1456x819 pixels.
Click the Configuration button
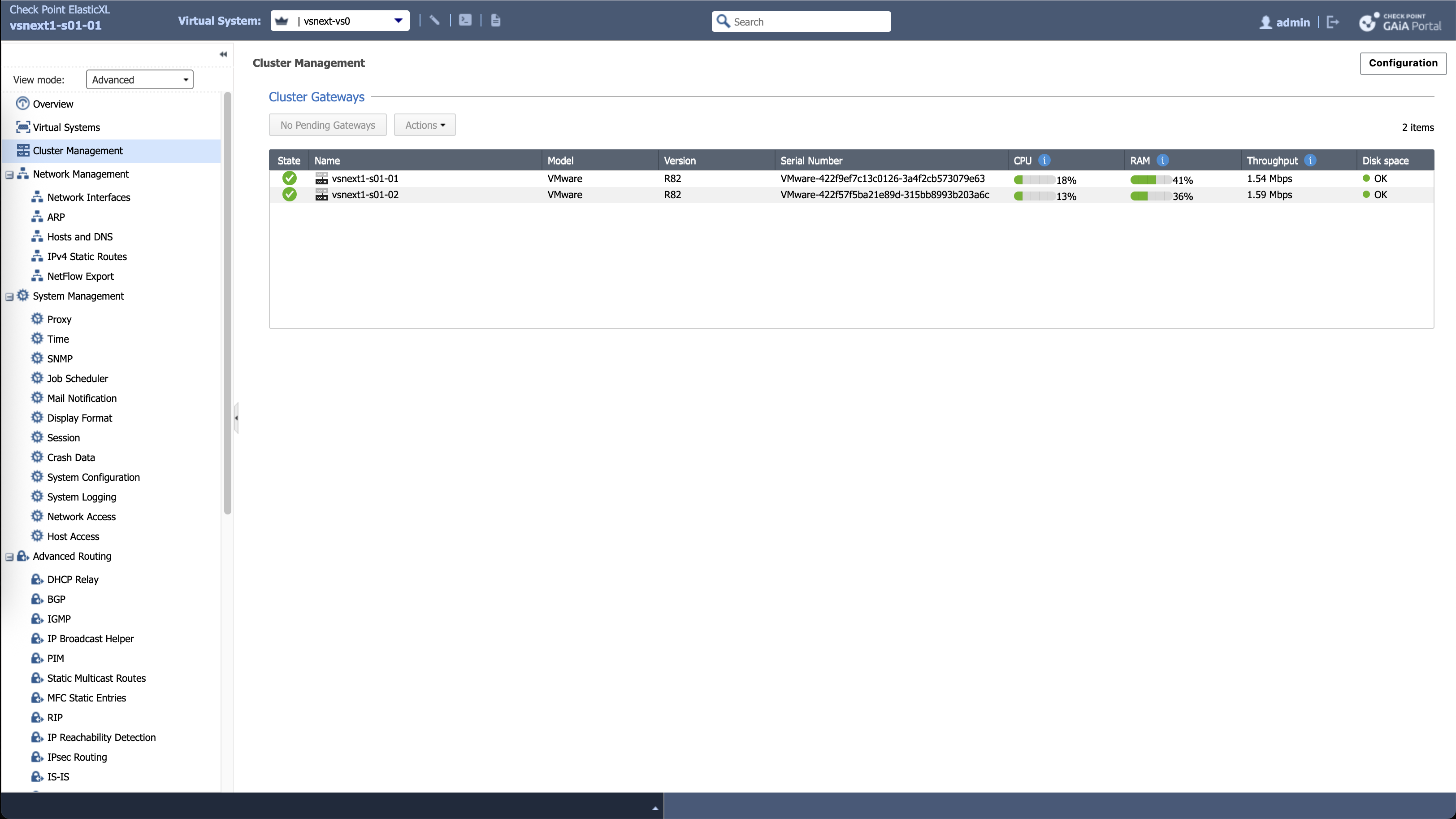tap(1402, 63)
